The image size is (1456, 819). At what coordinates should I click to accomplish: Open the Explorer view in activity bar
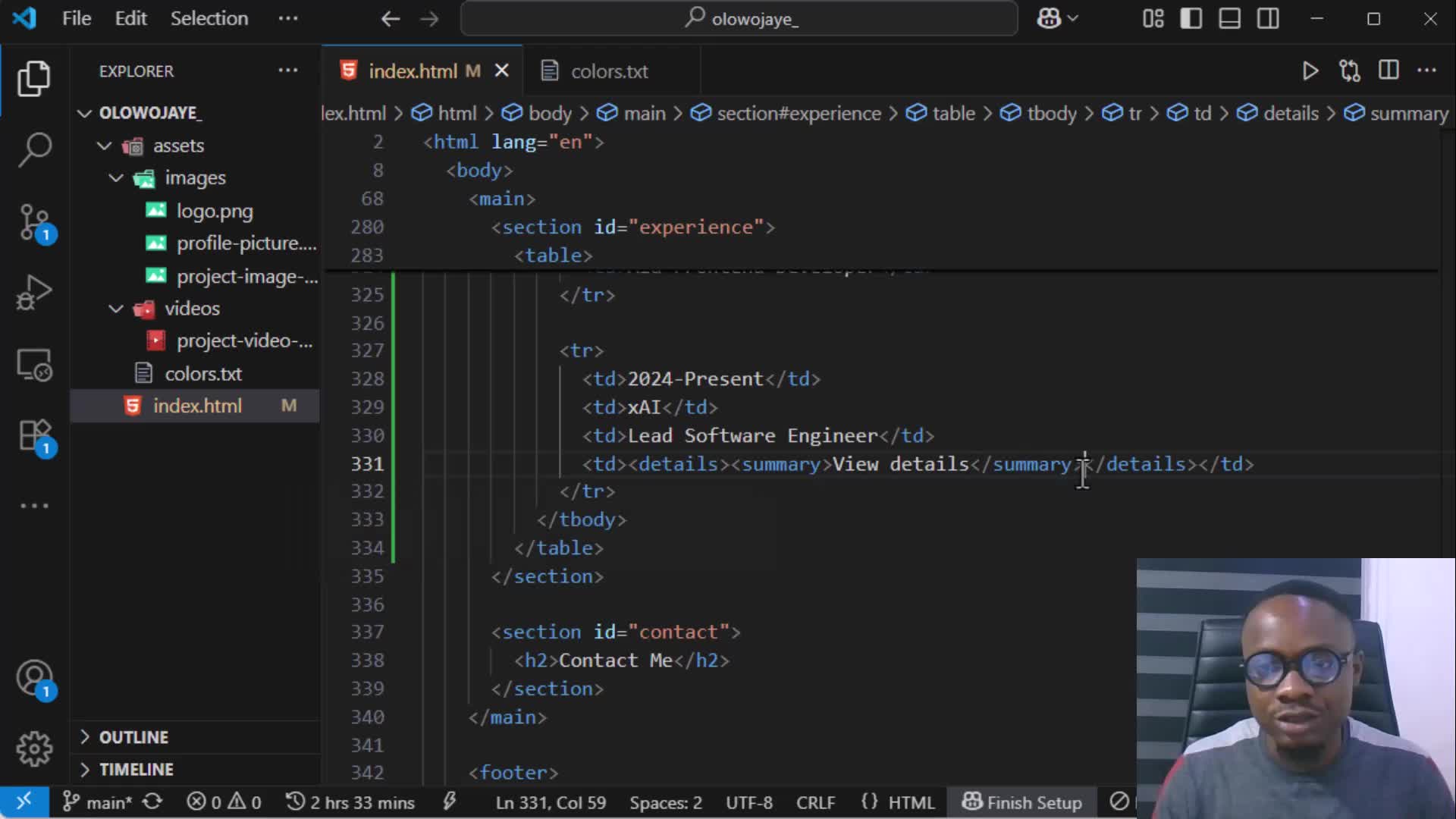tap(34, 78)
